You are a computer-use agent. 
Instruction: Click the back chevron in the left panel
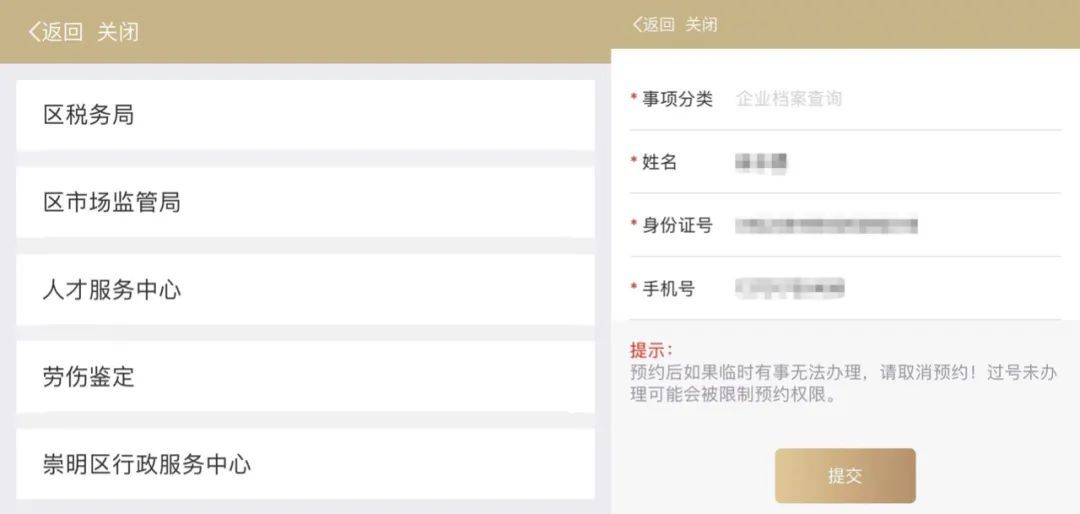tap(34, 32)
